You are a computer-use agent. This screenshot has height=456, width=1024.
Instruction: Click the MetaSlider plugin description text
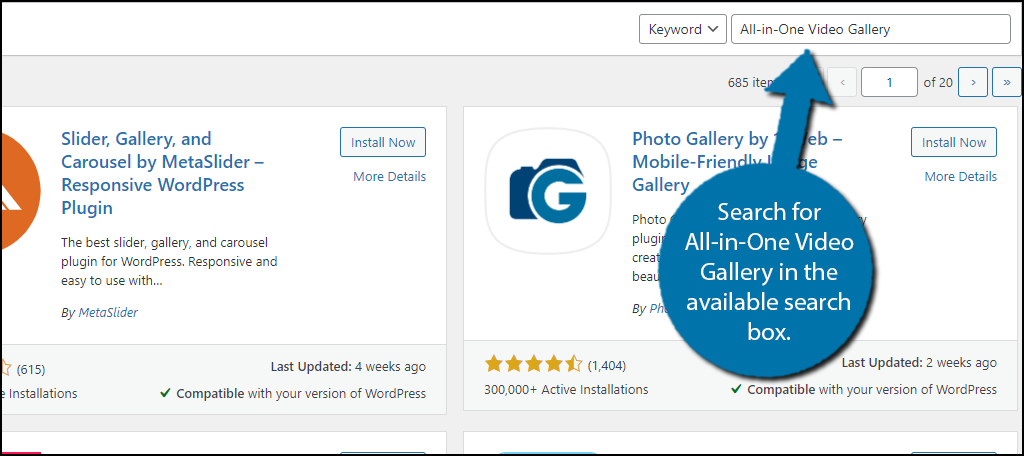click(x=169, y=262)
